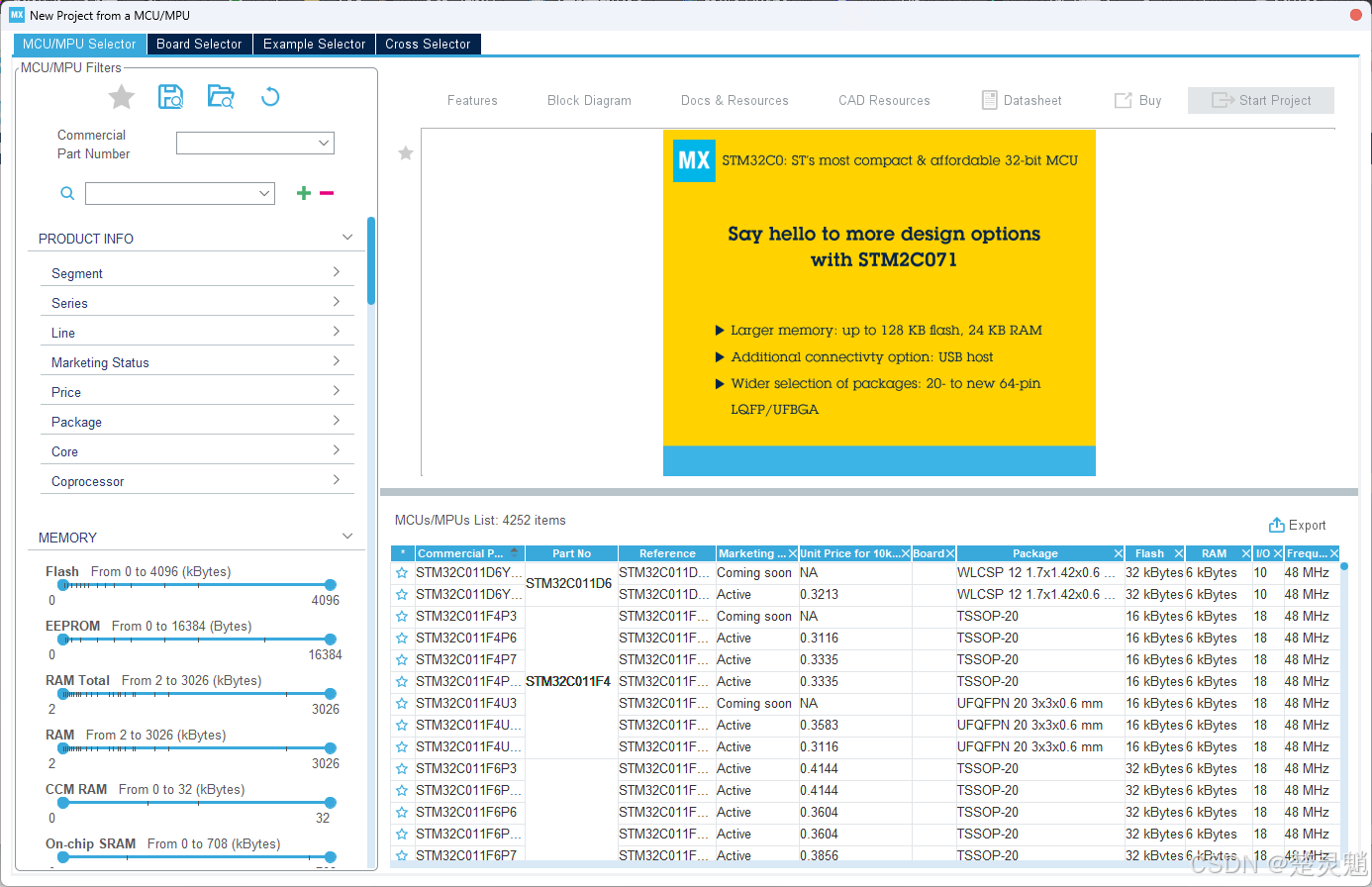Close the Unit Price column with its X
The width and height of the screenshot is (1372, 887).
pyautogui.click(x=906, y=553)
